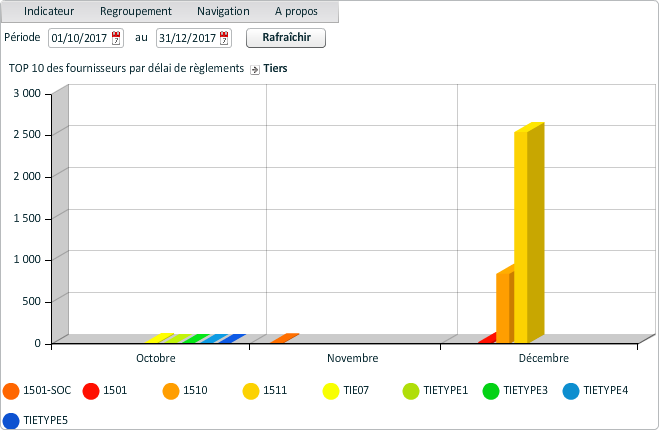Click the TIETYPE1 legend label

pos(445,390)
